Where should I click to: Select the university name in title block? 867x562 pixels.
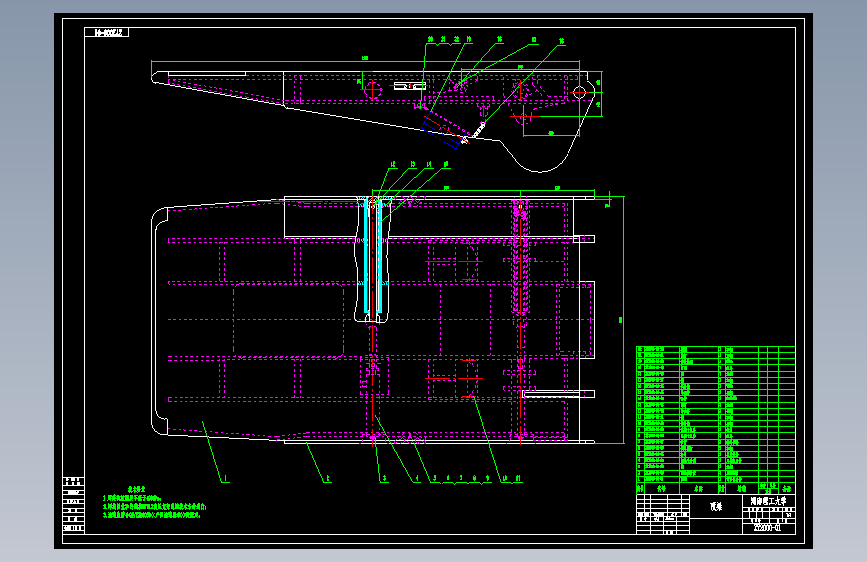[769, 501]
